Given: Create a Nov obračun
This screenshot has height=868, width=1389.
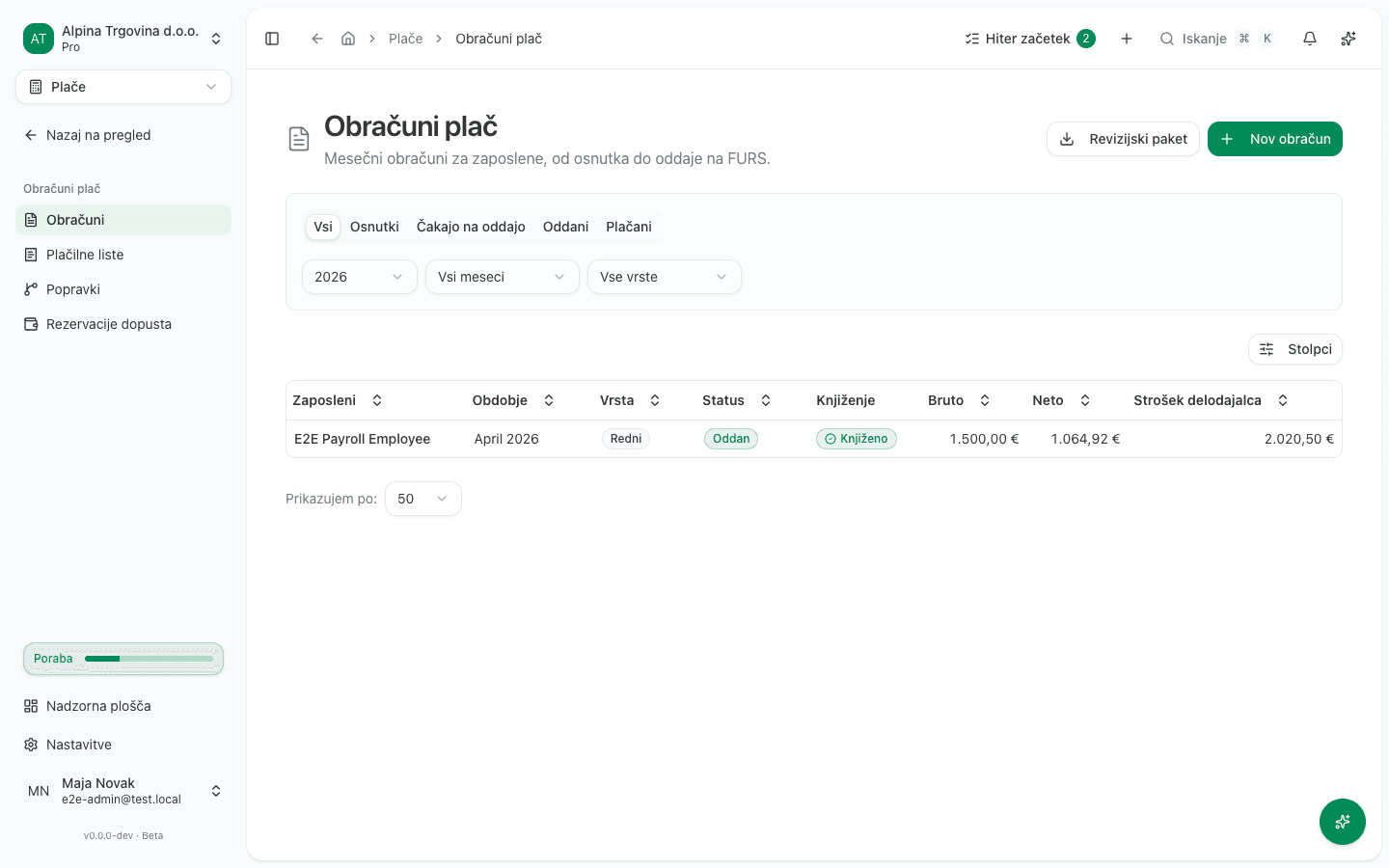Looking at the screenshot, I should pos(1275,139).
